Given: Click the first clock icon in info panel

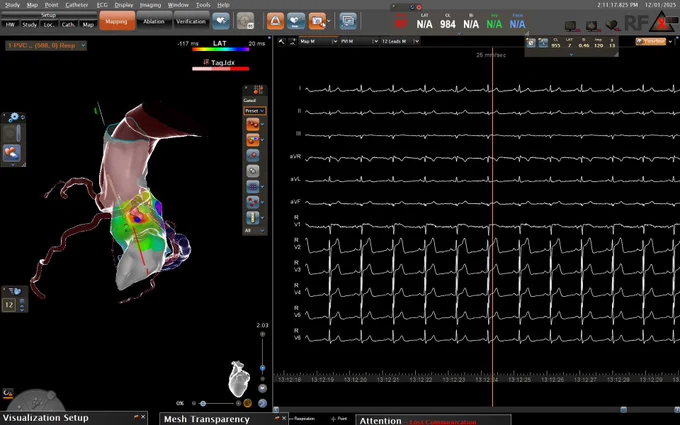Looking at the screenshot, I should [x=531, y=42].
